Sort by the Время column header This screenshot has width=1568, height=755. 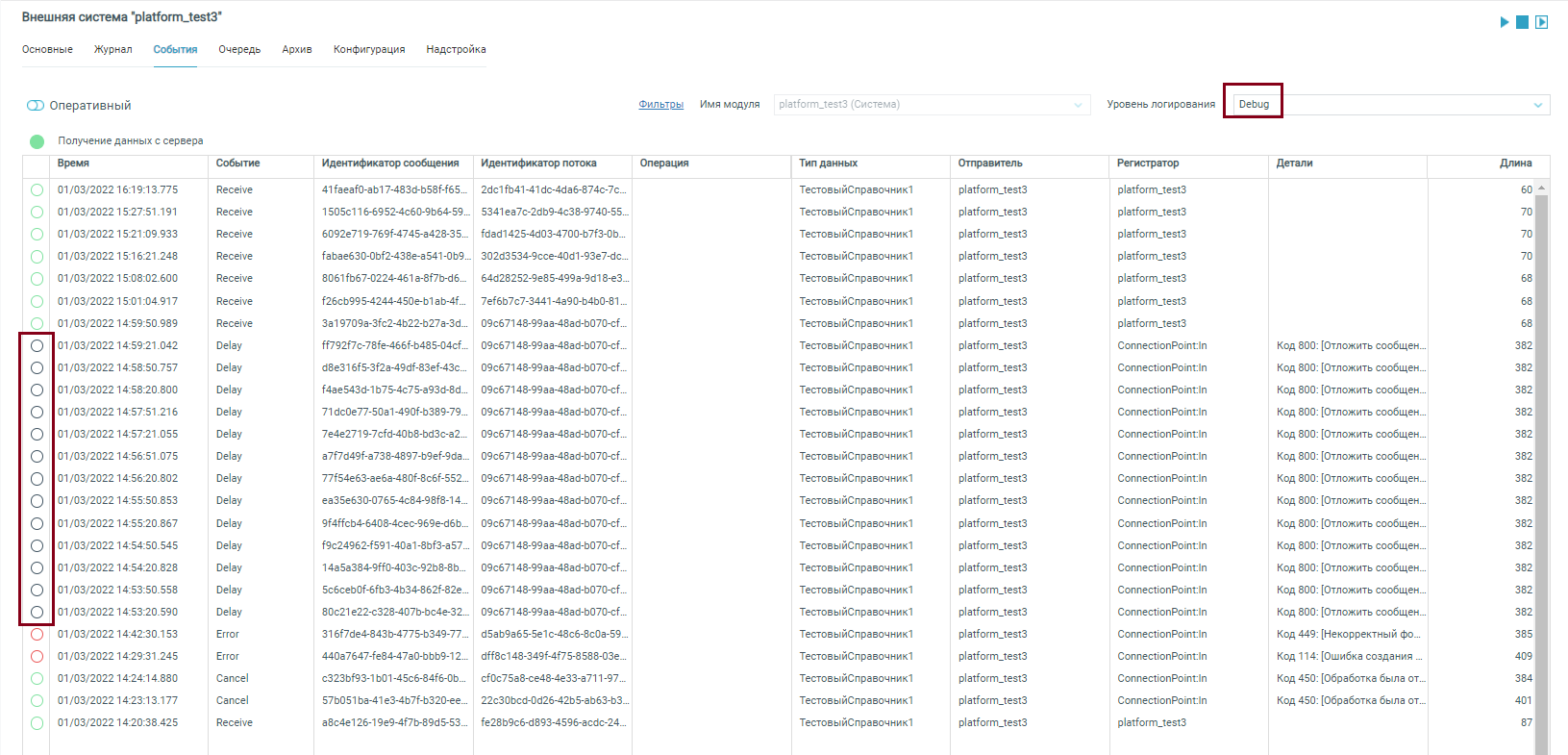tap(73, 164)
